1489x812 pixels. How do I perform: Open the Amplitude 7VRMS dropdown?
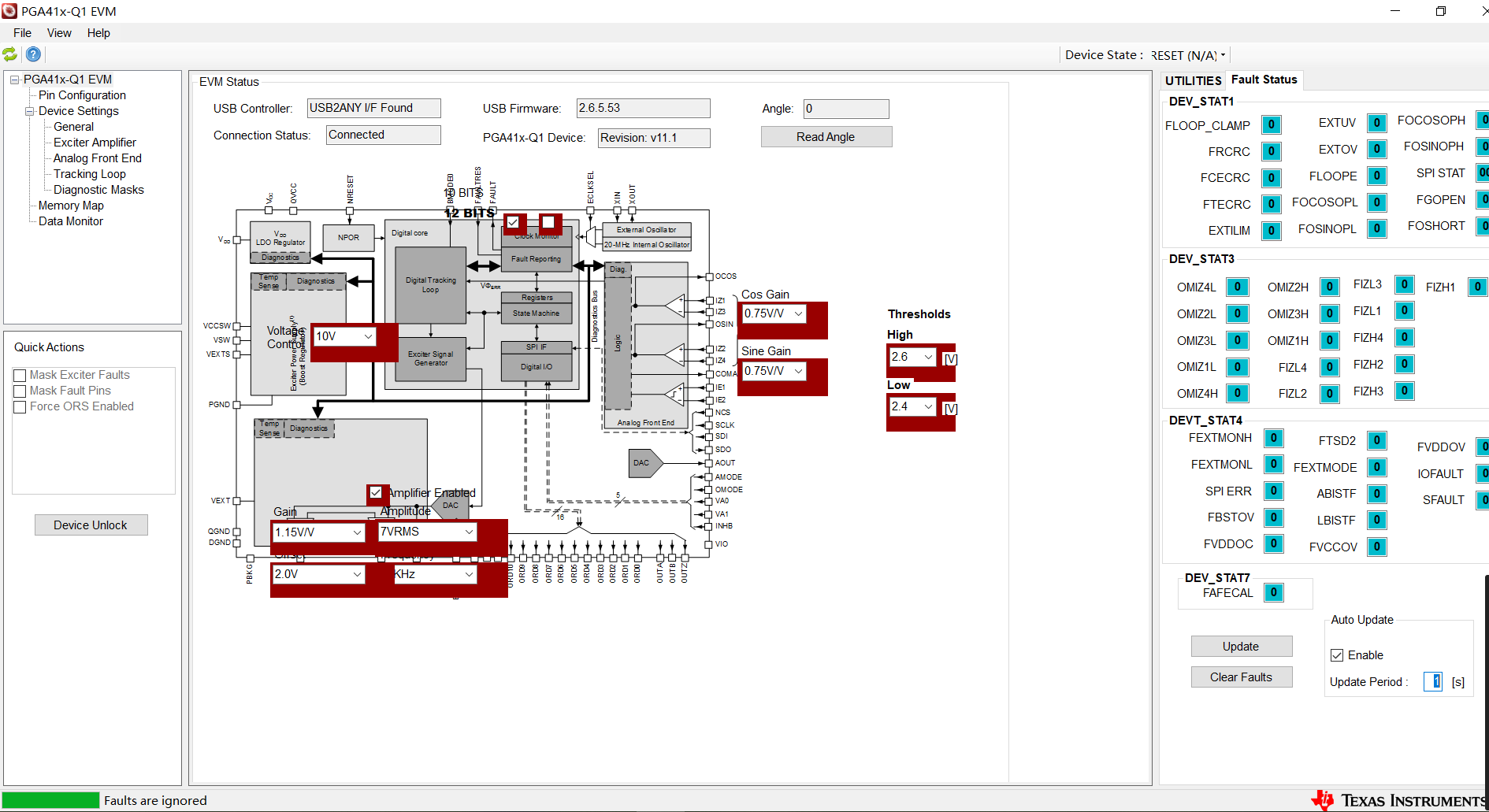tap(428, 532)
